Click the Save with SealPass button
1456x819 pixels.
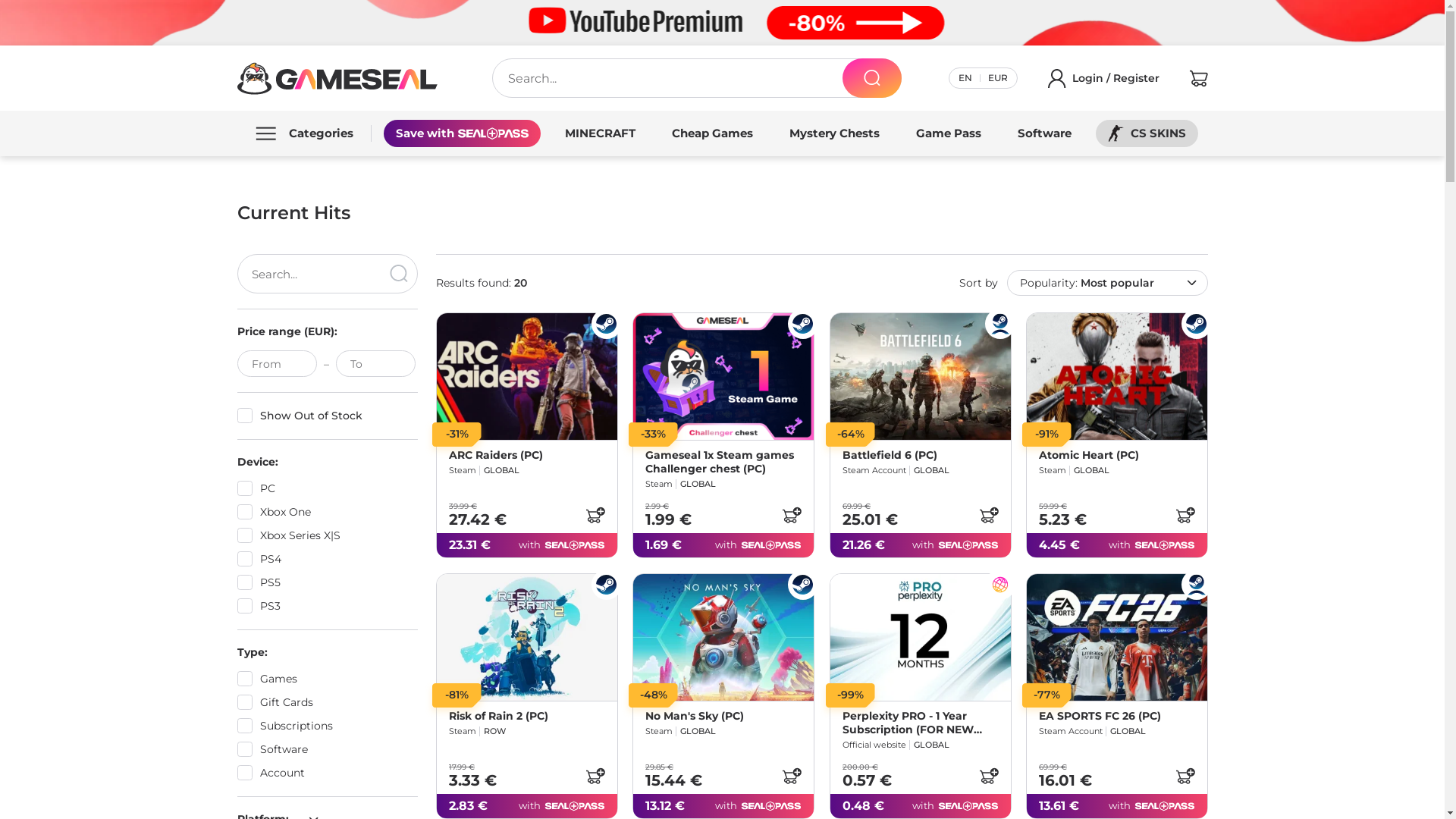point(462,133)
